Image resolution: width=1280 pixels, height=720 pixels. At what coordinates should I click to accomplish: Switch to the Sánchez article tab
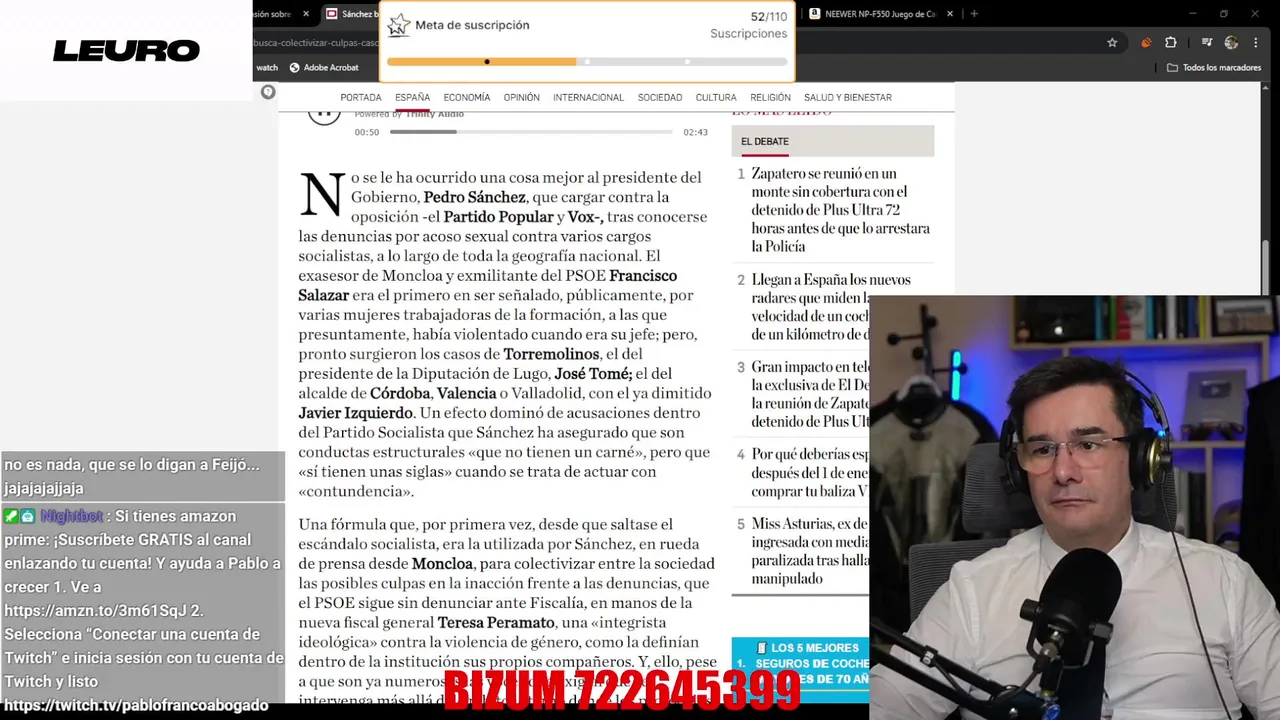[x=353, y=14]
